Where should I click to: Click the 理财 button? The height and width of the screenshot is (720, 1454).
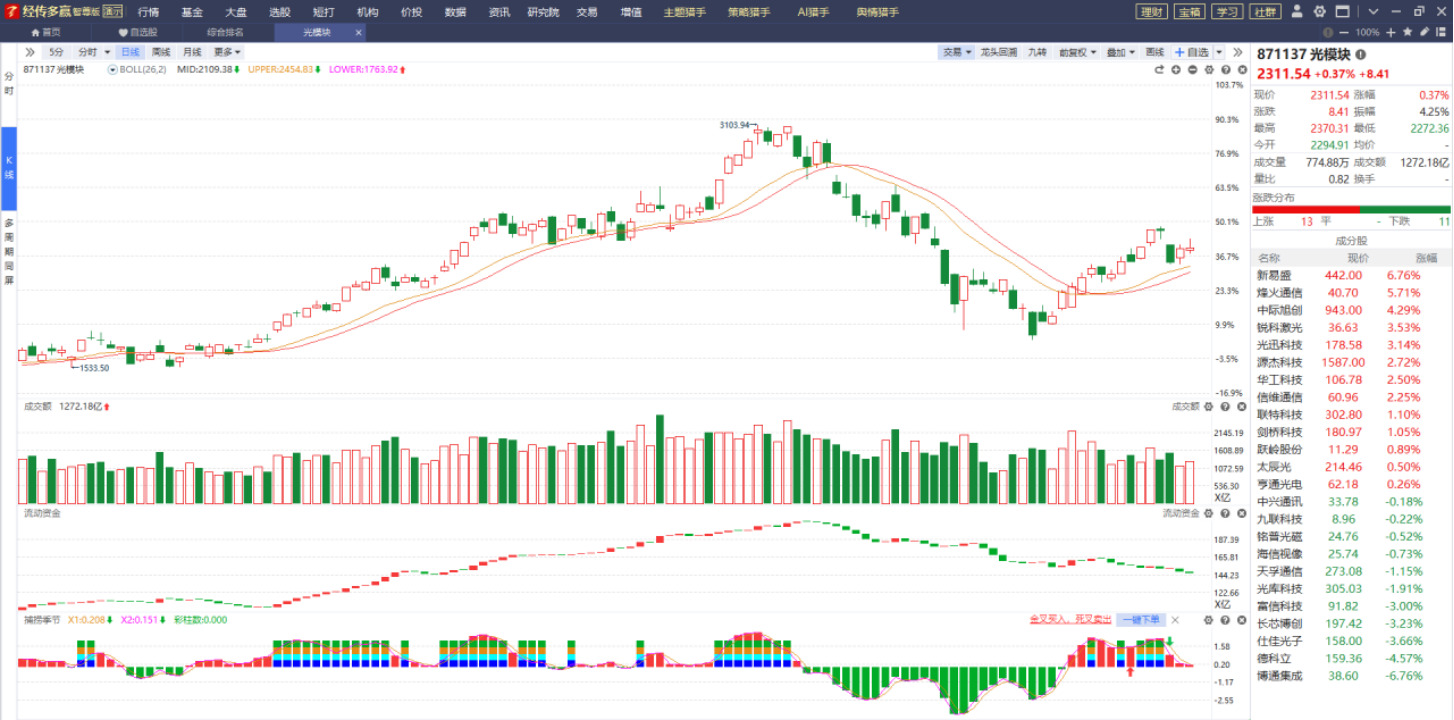coord(1152,12)
